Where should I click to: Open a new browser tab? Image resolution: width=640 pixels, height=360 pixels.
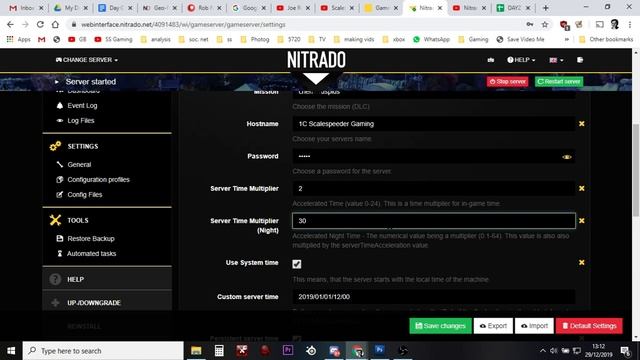(546, 8)
